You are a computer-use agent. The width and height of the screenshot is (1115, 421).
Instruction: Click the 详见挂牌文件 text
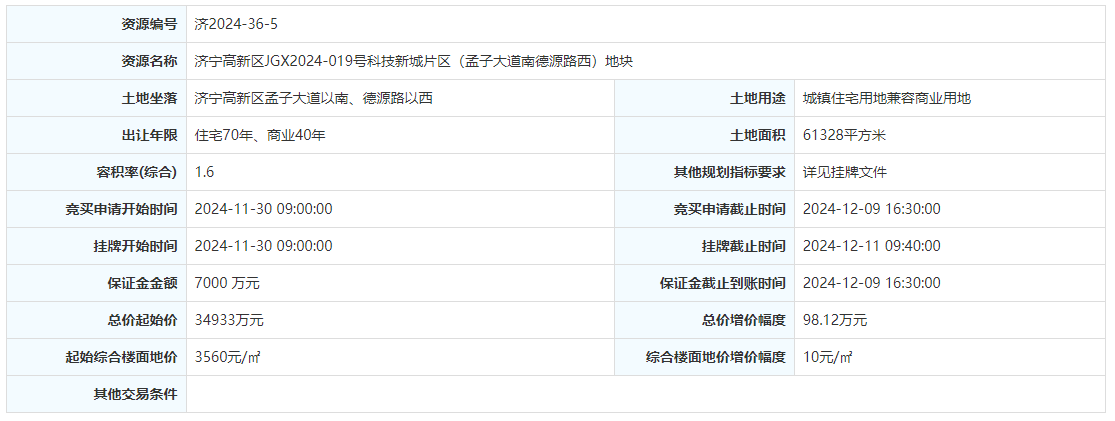(x=845, y=172)
